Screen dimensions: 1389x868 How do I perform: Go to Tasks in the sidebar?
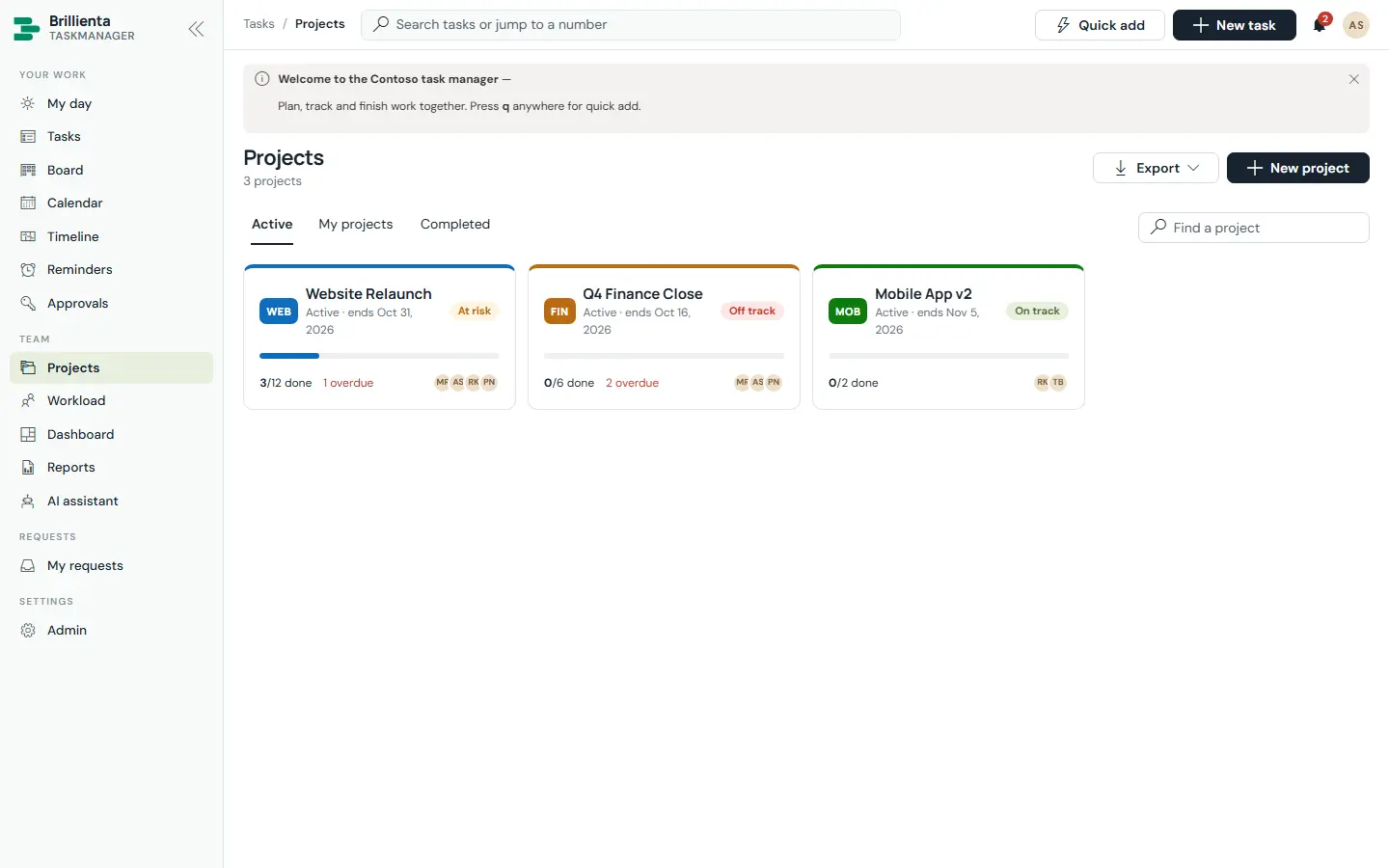[x=111, y=137]
